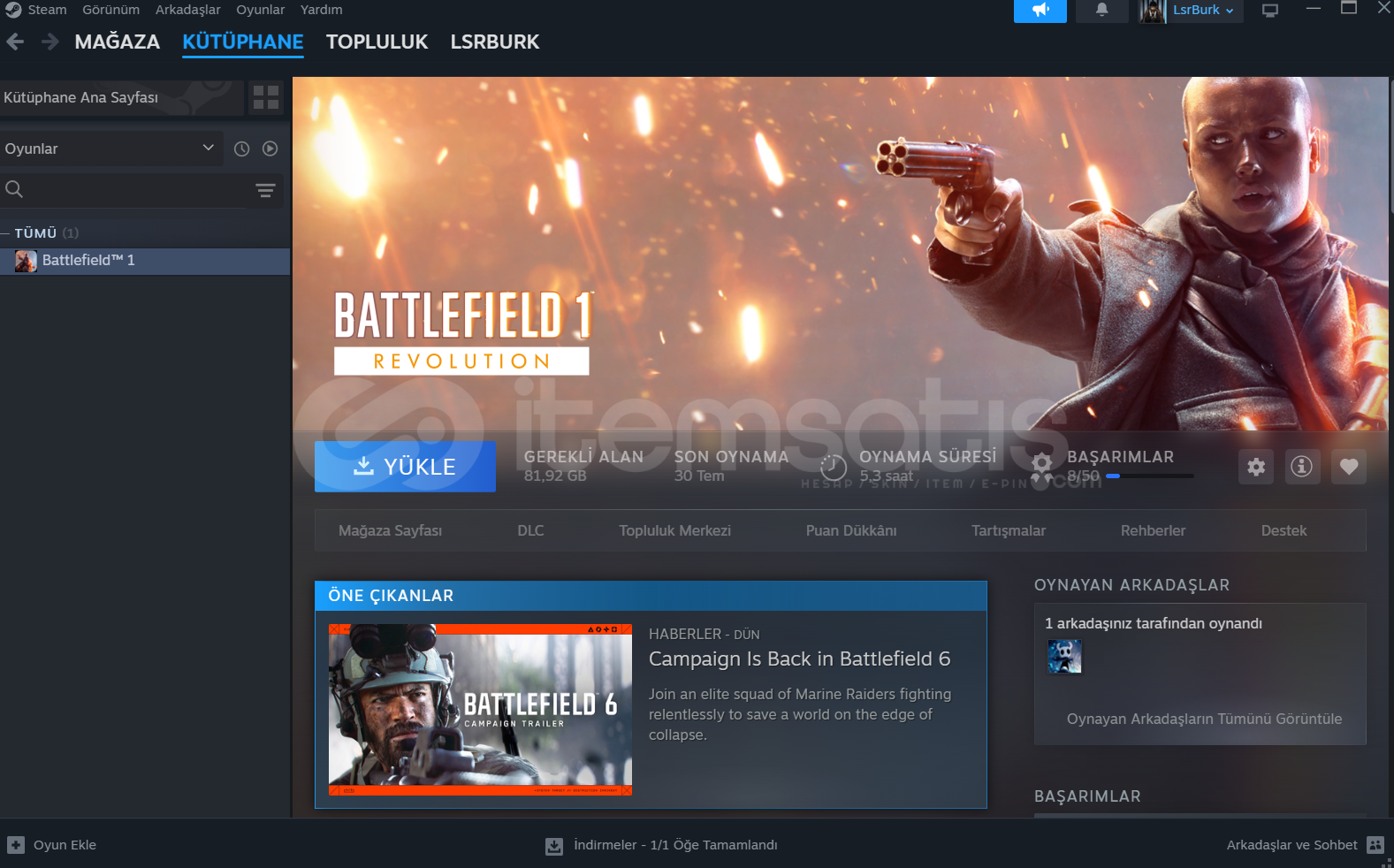Open the Görünüm menu
Image resolution: width=1394 pixels, height=868 pixels.
pos(110,10)
